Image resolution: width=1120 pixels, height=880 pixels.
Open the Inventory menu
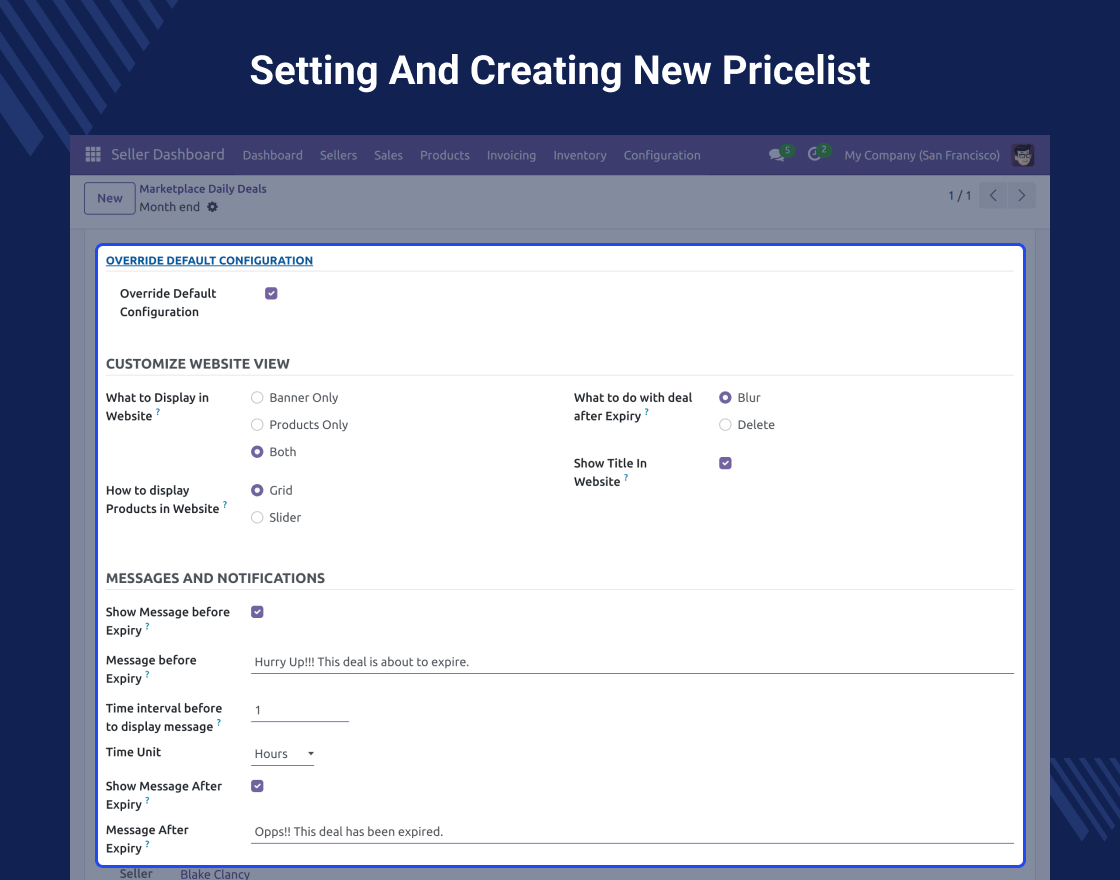click(580, 155)
